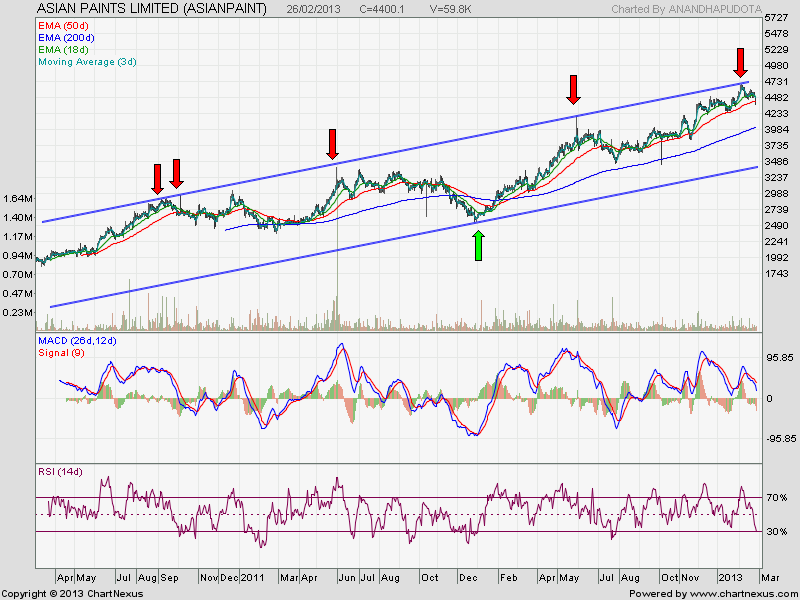The height and width of the screenshot is (600, 800).
Task: Click the volume V=59.8K value
Action: point(449,9)
